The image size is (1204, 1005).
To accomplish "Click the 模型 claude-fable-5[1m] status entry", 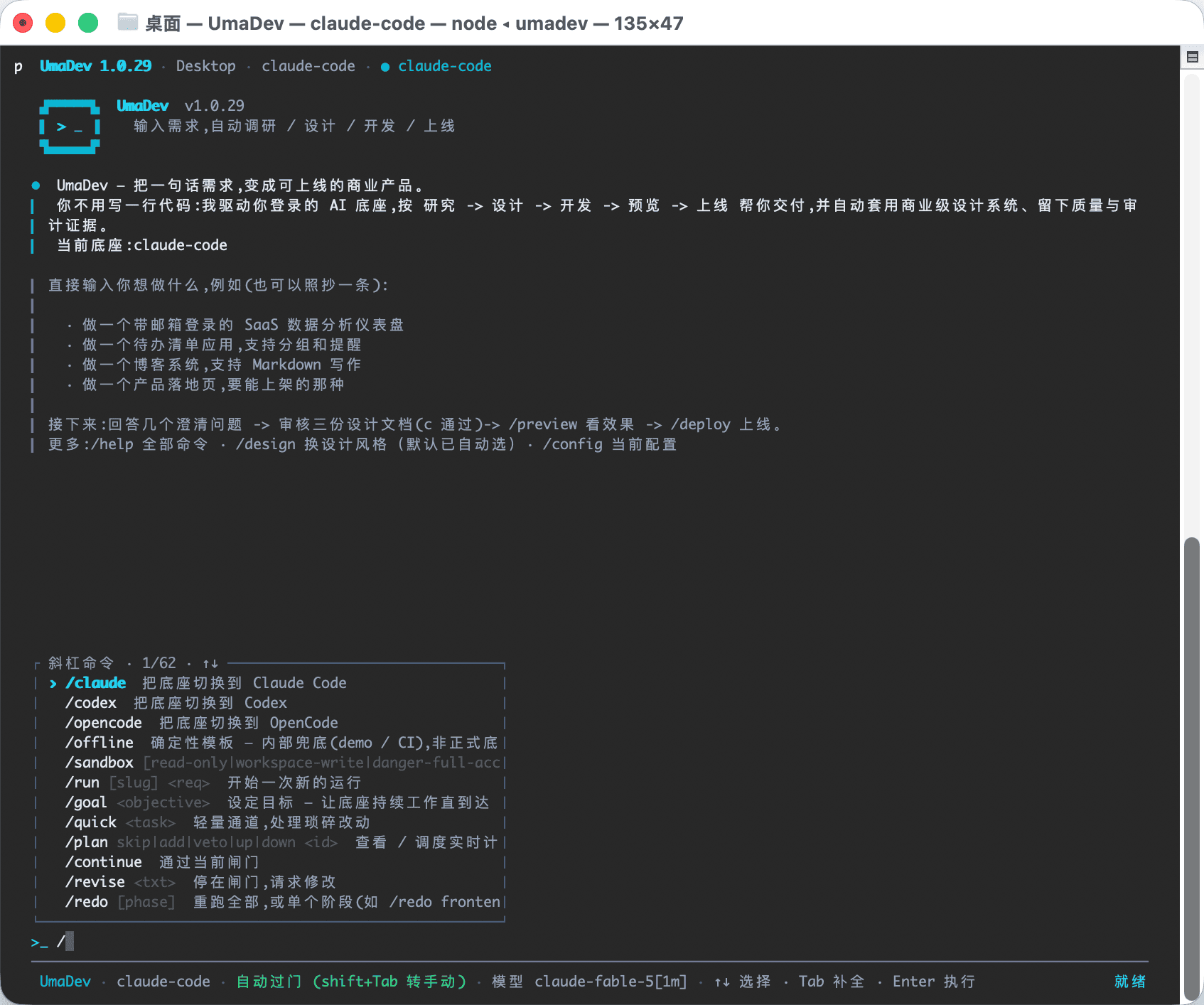I will [x=589, y=982].
